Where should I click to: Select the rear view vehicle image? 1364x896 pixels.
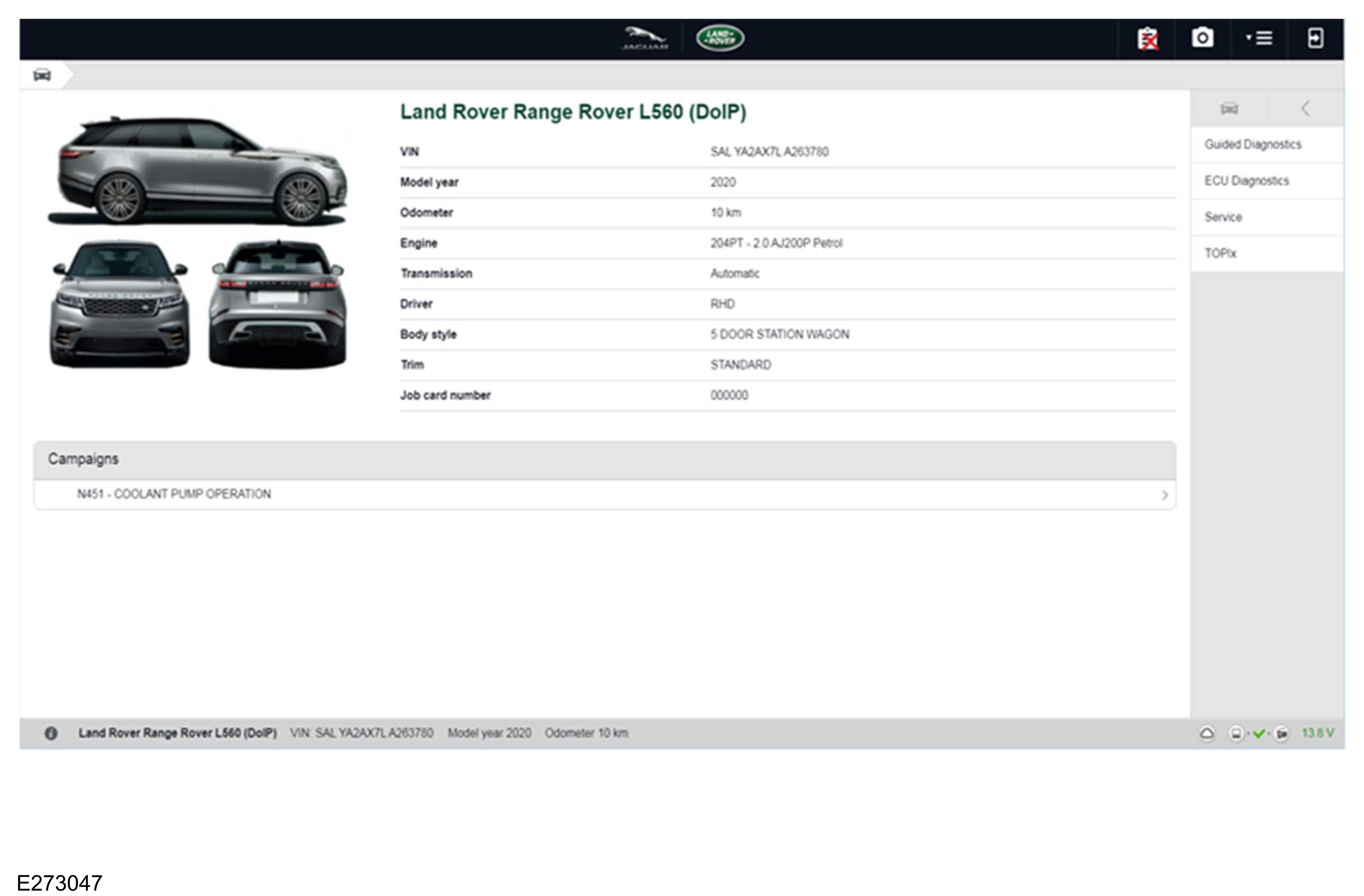pos(278,304)
